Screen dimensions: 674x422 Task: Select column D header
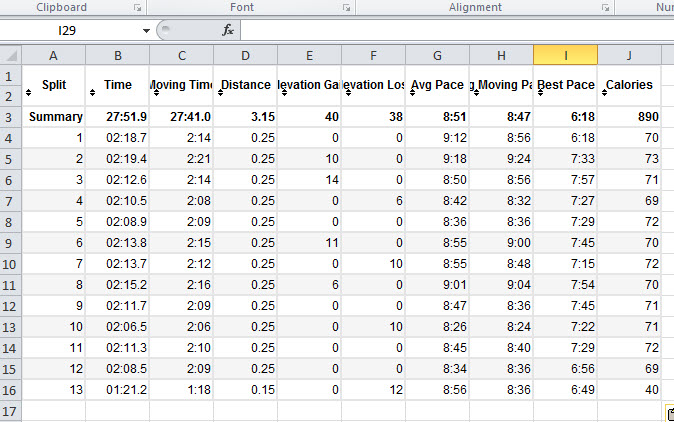click(x=245, y=55)
